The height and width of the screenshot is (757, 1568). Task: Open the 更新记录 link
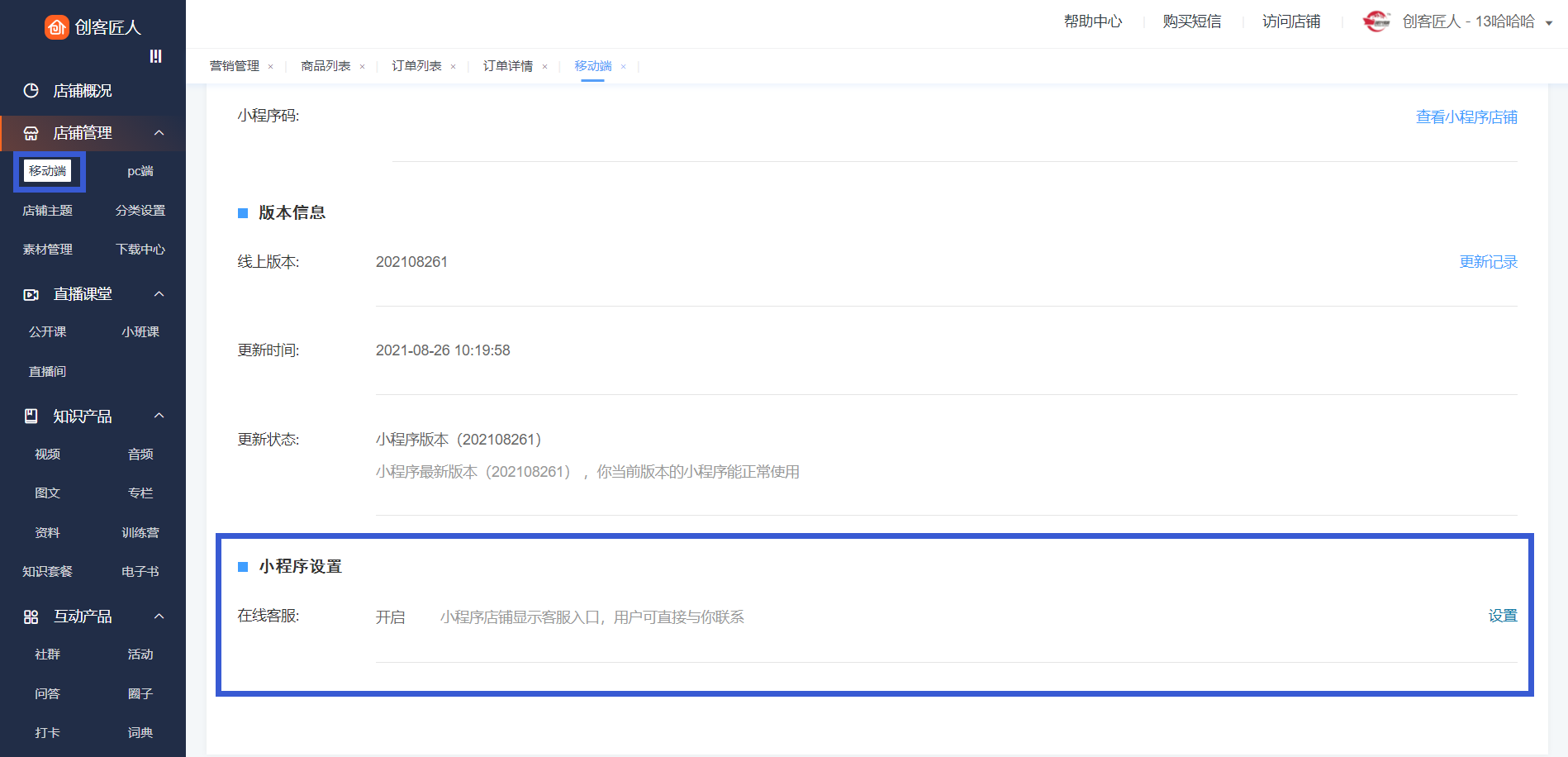[x=1488, y=262]
